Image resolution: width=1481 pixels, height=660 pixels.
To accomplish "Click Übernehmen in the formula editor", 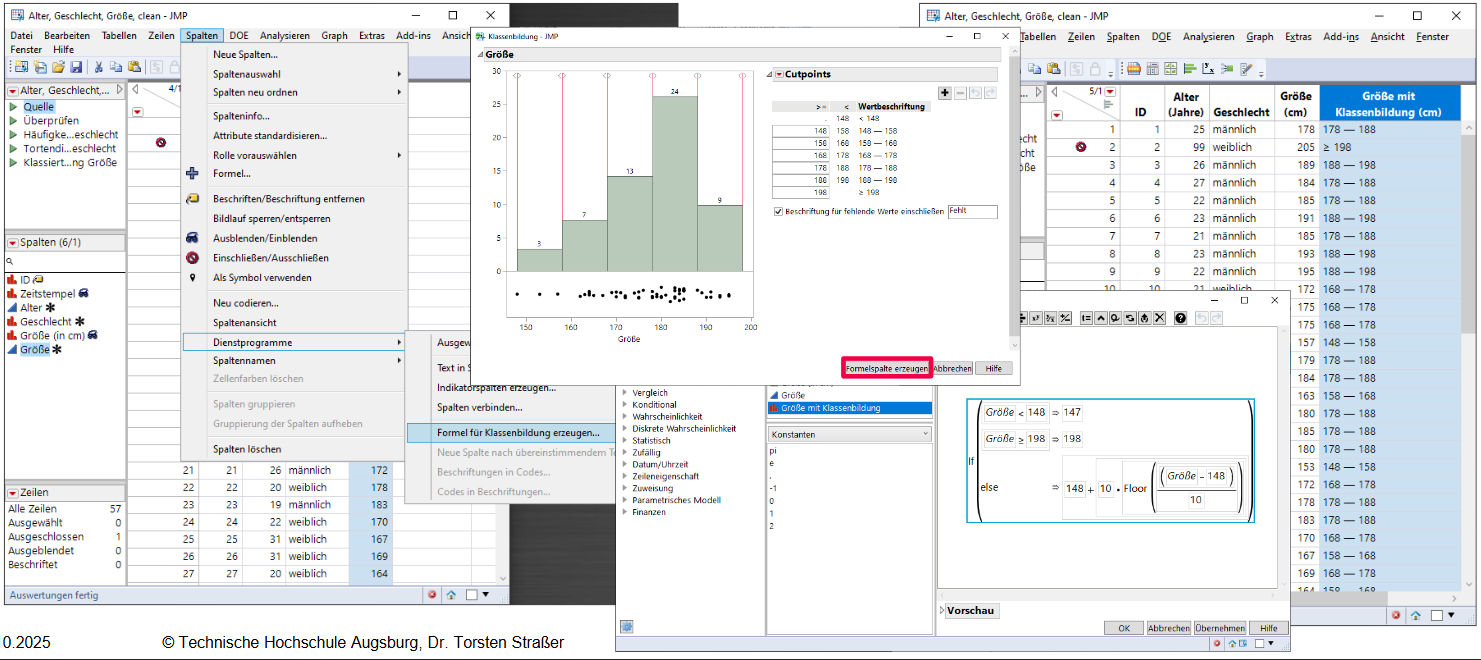I will 1220,628.
